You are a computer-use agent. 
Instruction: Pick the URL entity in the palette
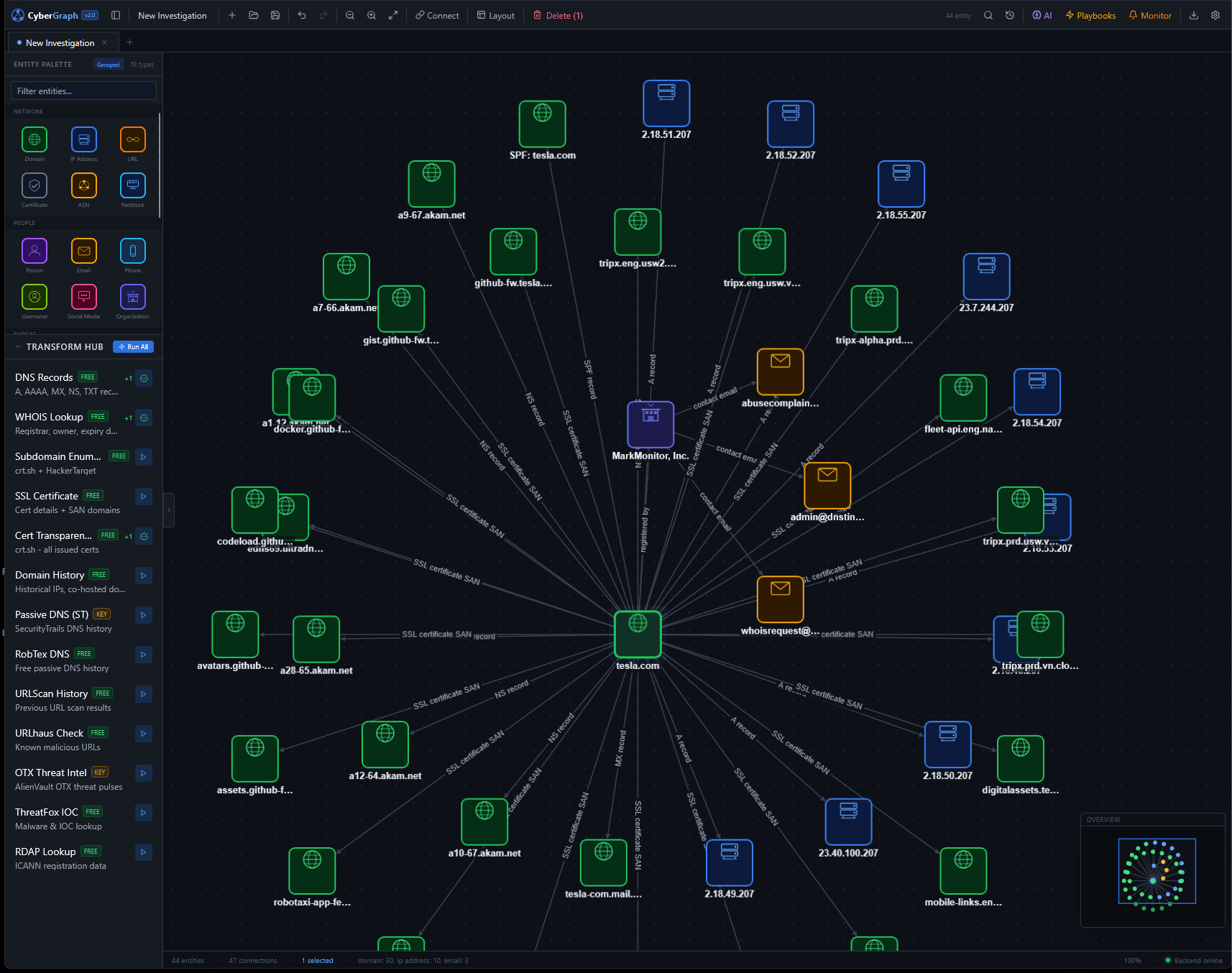[133, 144]
